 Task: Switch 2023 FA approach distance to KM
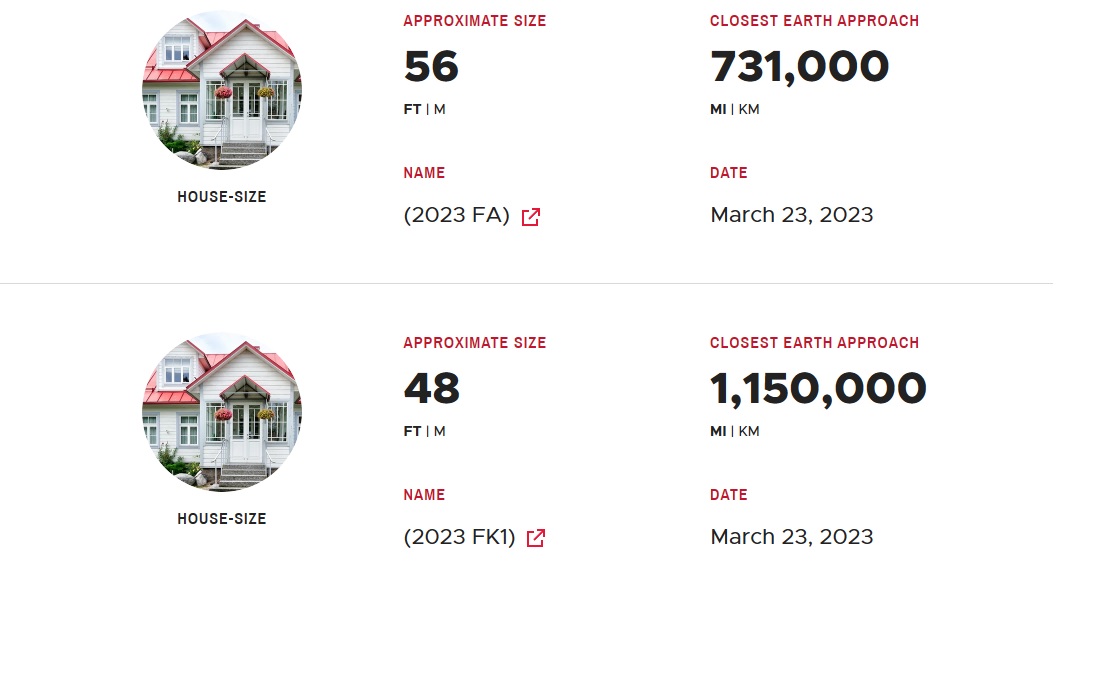(x=749, y=110)
